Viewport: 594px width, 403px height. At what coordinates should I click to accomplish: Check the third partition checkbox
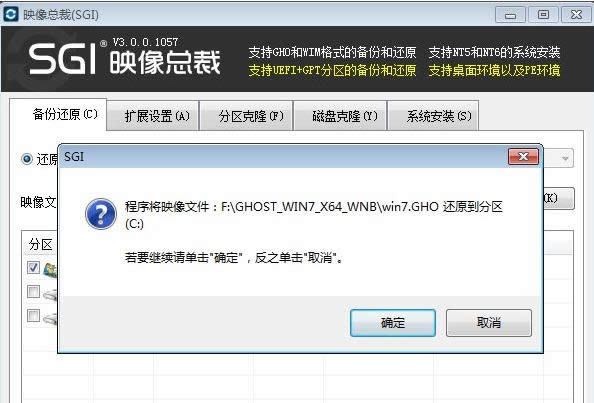click(x=33, y=315)
